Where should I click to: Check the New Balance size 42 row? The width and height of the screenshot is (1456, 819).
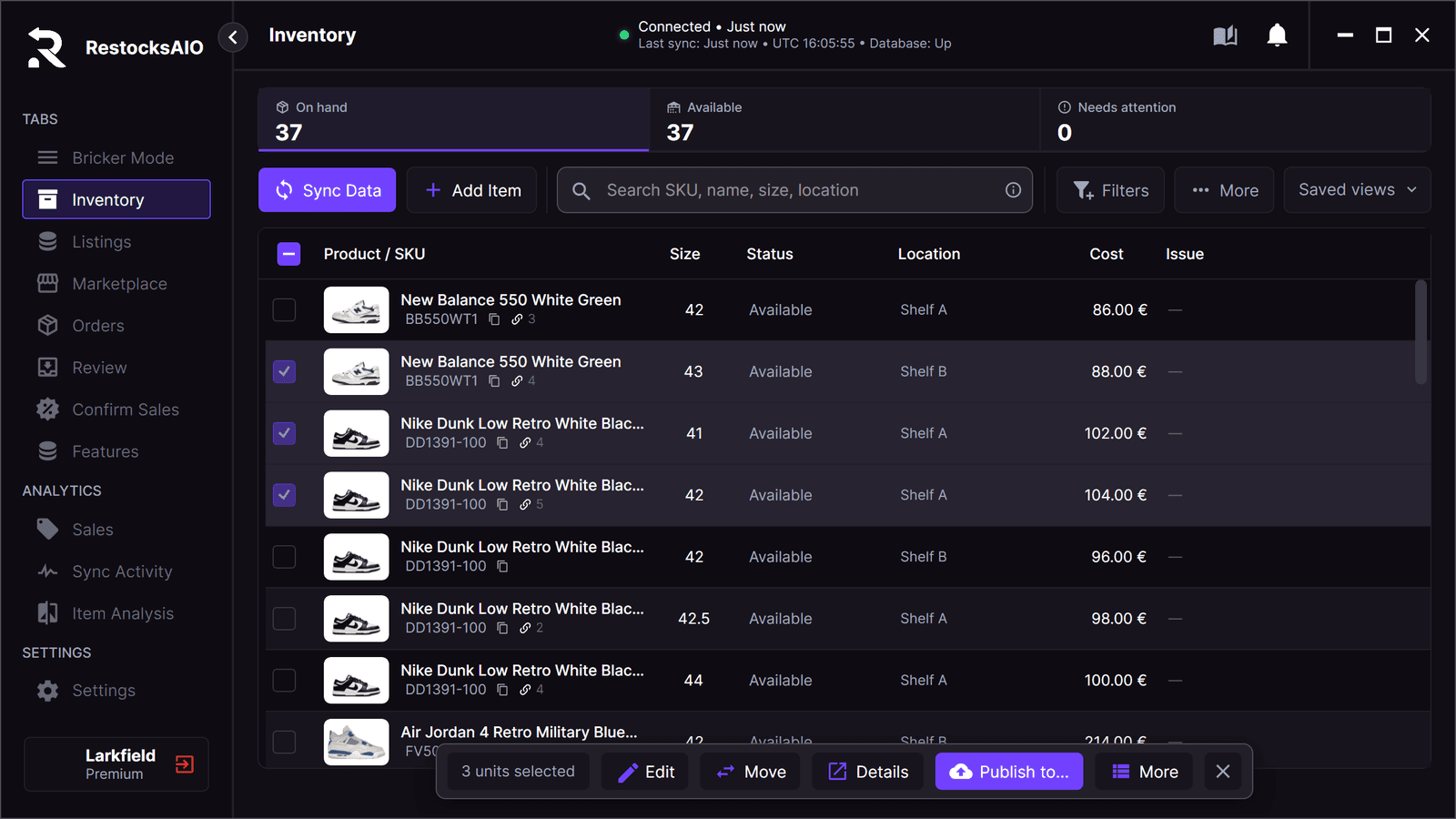tap(285, 309)
